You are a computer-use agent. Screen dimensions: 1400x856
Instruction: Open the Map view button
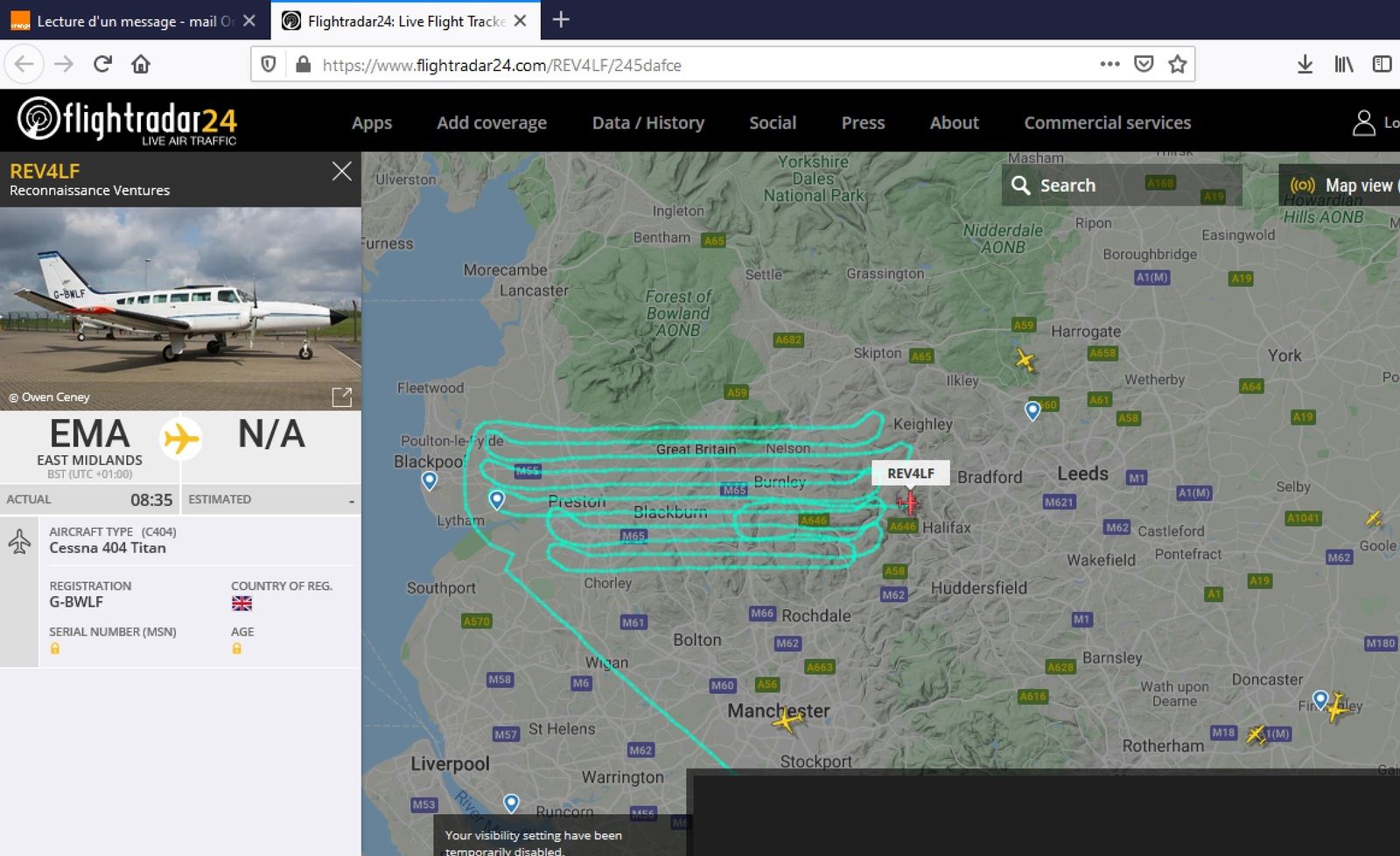coord(1340,185)
